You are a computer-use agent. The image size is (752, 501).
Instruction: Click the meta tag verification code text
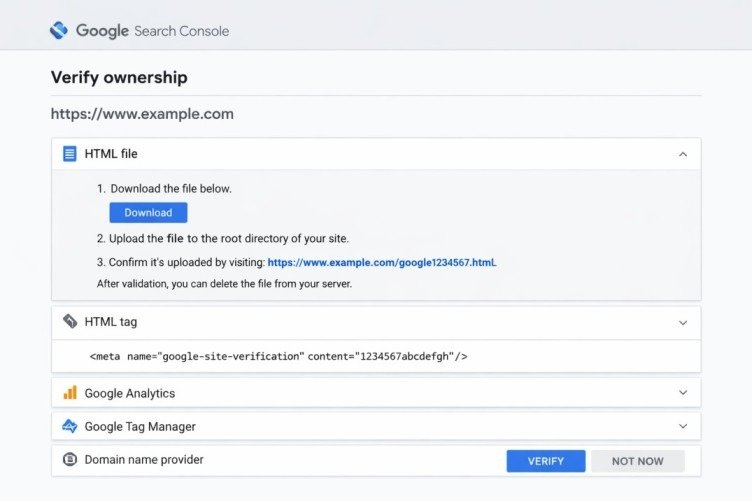tap(278, 356)
